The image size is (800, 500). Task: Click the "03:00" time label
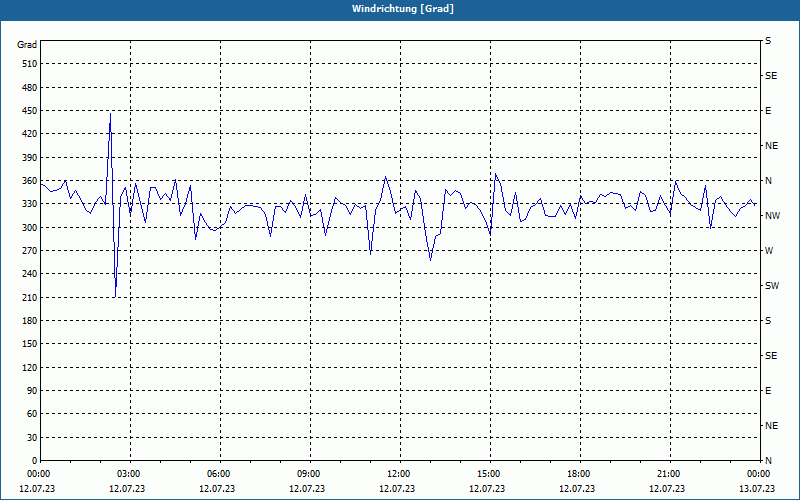click(129, 474)
